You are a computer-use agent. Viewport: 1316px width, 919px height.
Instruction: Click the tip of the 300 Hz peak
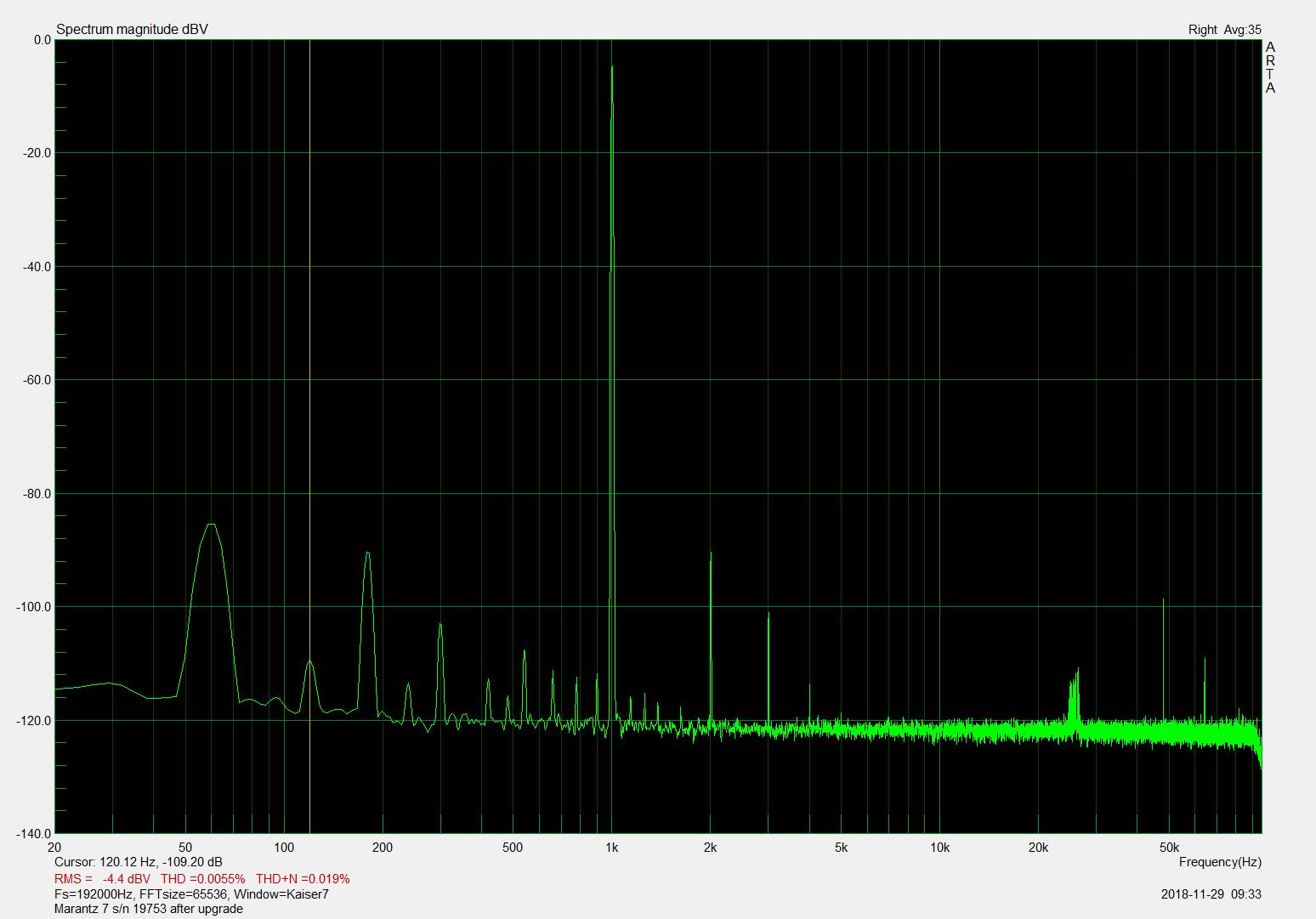(x=440, y=625)
